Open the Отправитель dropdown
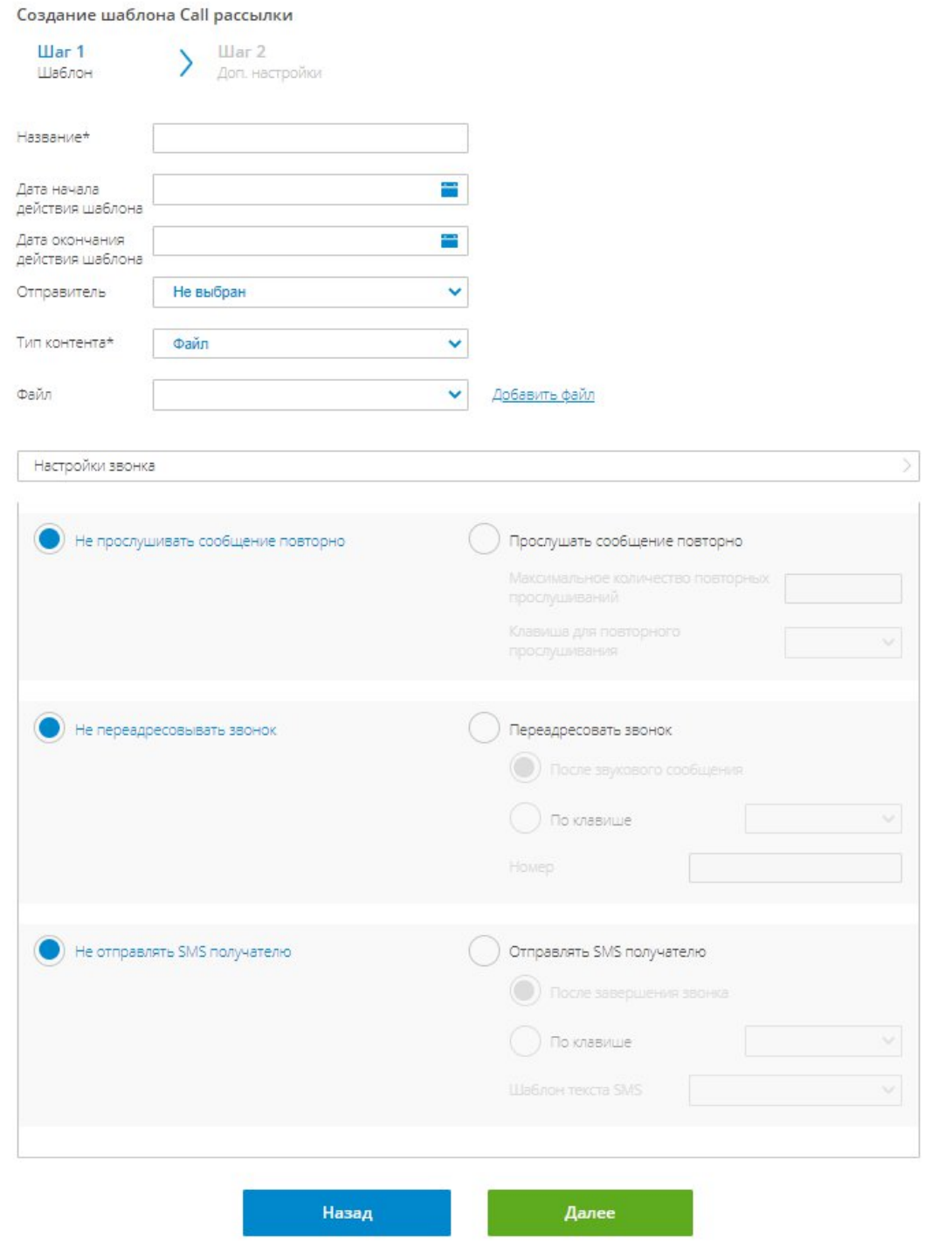 tap(310, 293)
